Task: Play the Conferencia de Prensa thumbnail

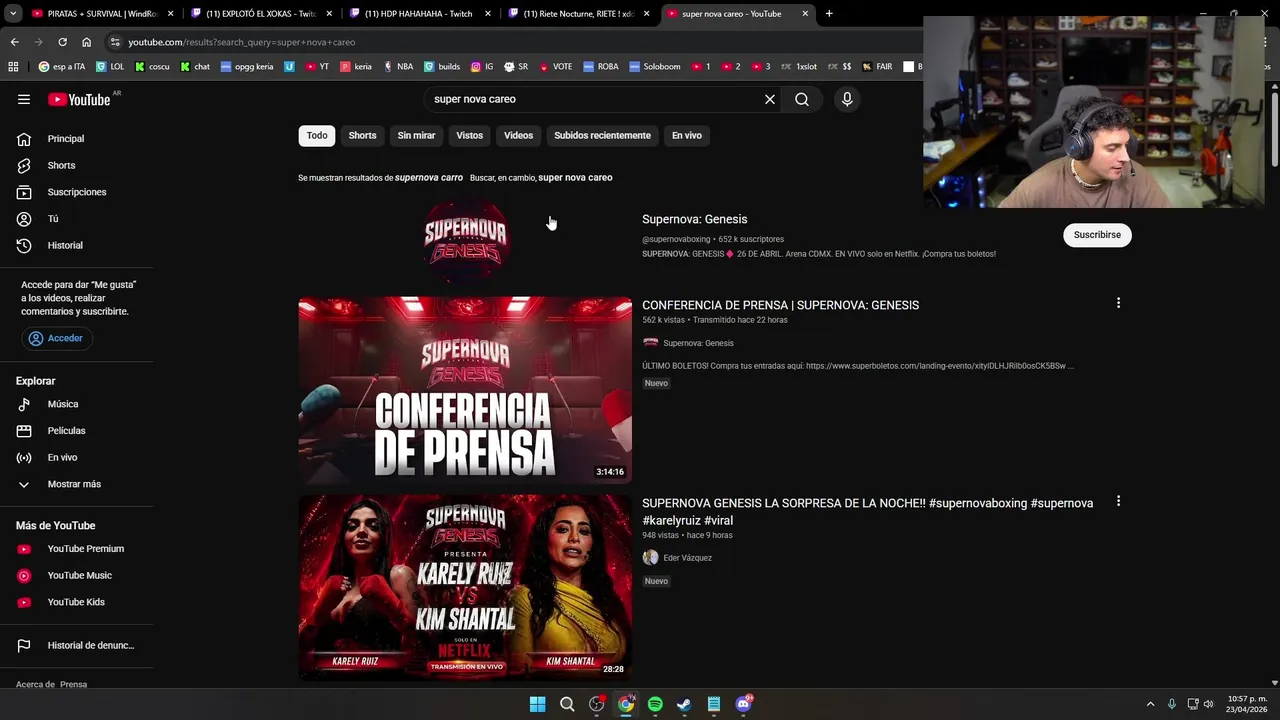Action: point(465,390)
